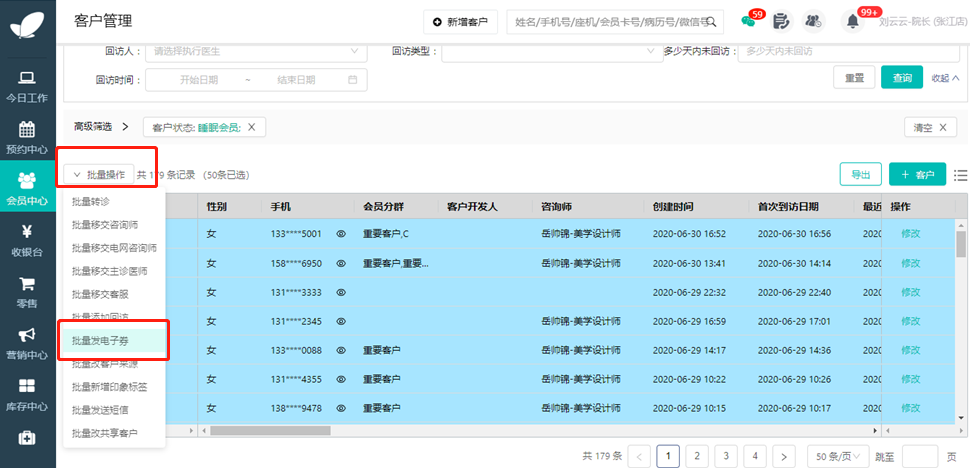Reveal phone number 131****2345
Screen dimensions: 970x468
click(341, 321)
